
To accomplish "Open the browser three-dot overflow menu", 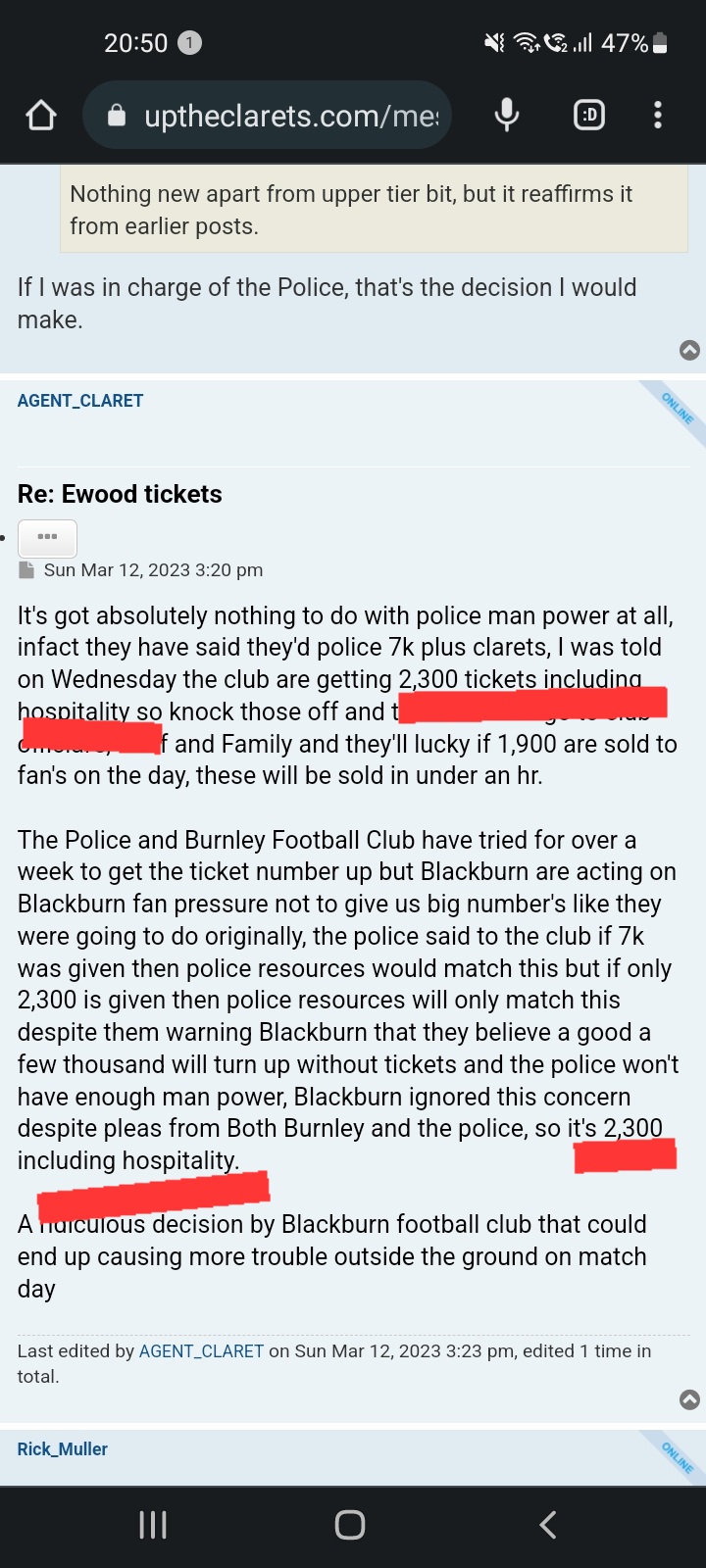I will [658, 116].
